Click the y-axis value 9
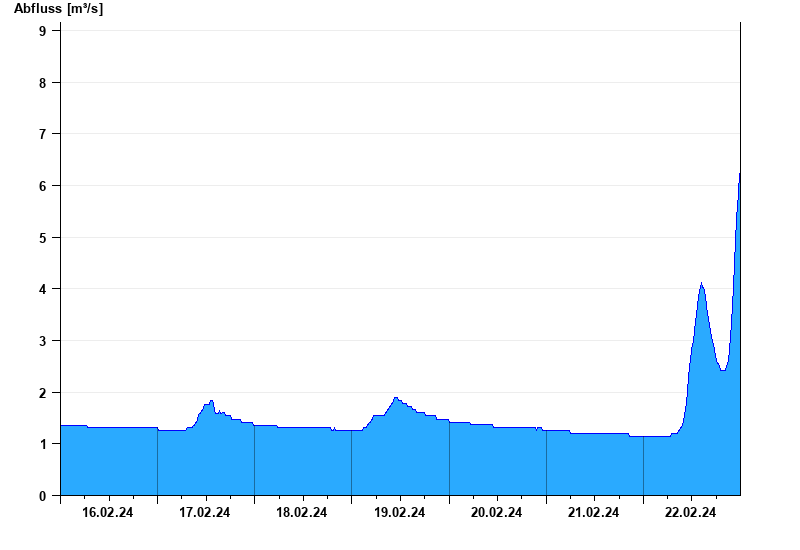This screenshot has width=800, height=550. [x=42, y=31]
